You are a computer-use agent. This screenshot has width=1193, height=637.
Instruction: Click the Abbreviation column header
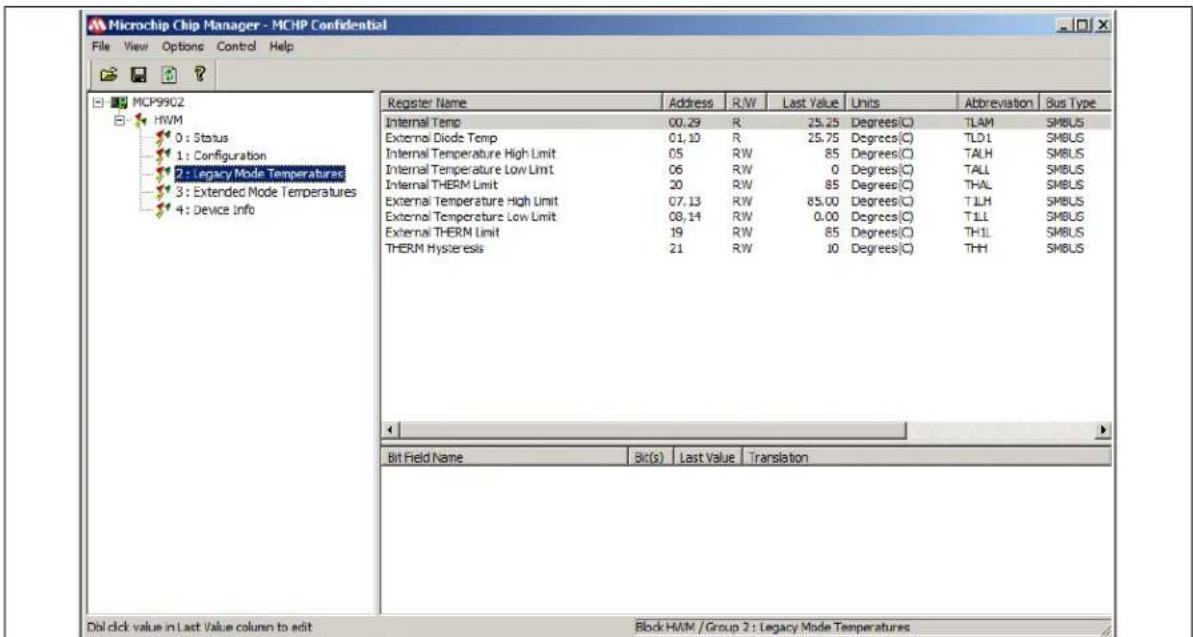click(x=999, y=103)
